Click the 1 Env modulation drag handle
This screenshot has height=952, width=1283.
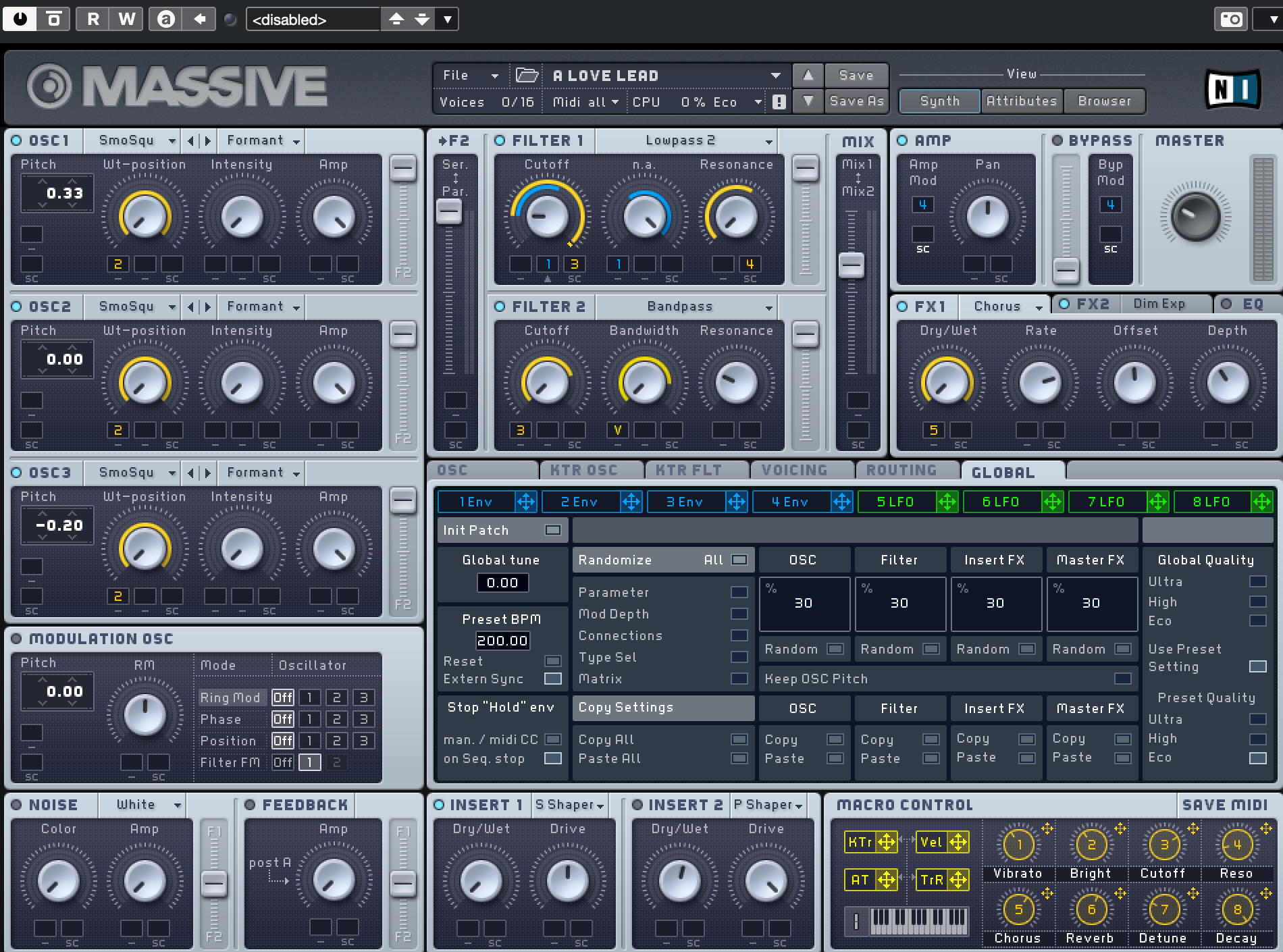[525, 502]
